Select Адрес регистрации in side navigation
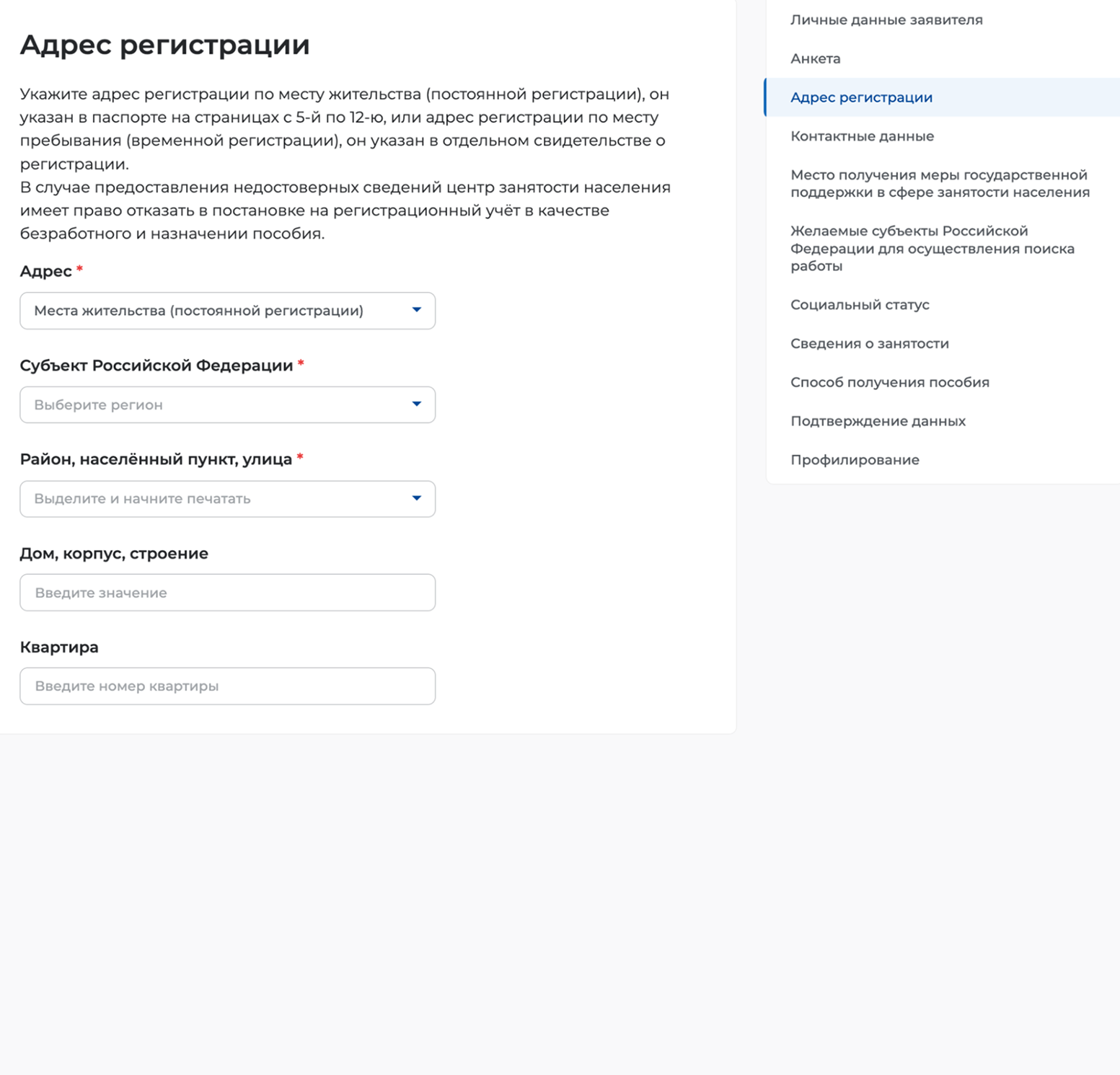This screenshot has width=1120, height=1075. click(x=861, y=97)
